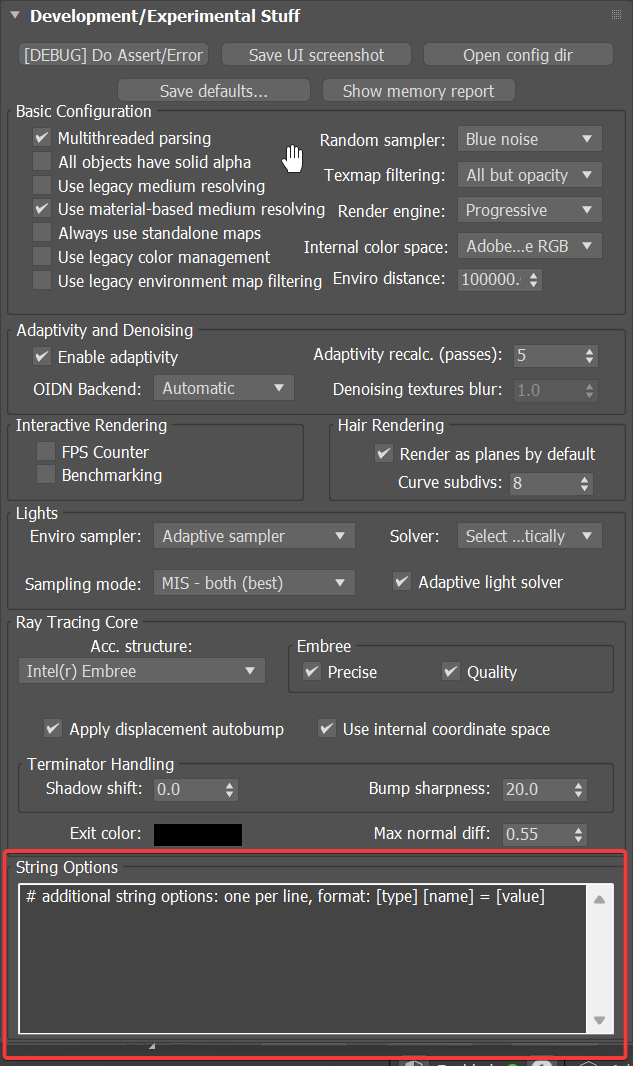Disable Multithreaded parsing checkbox

point(42,138)
